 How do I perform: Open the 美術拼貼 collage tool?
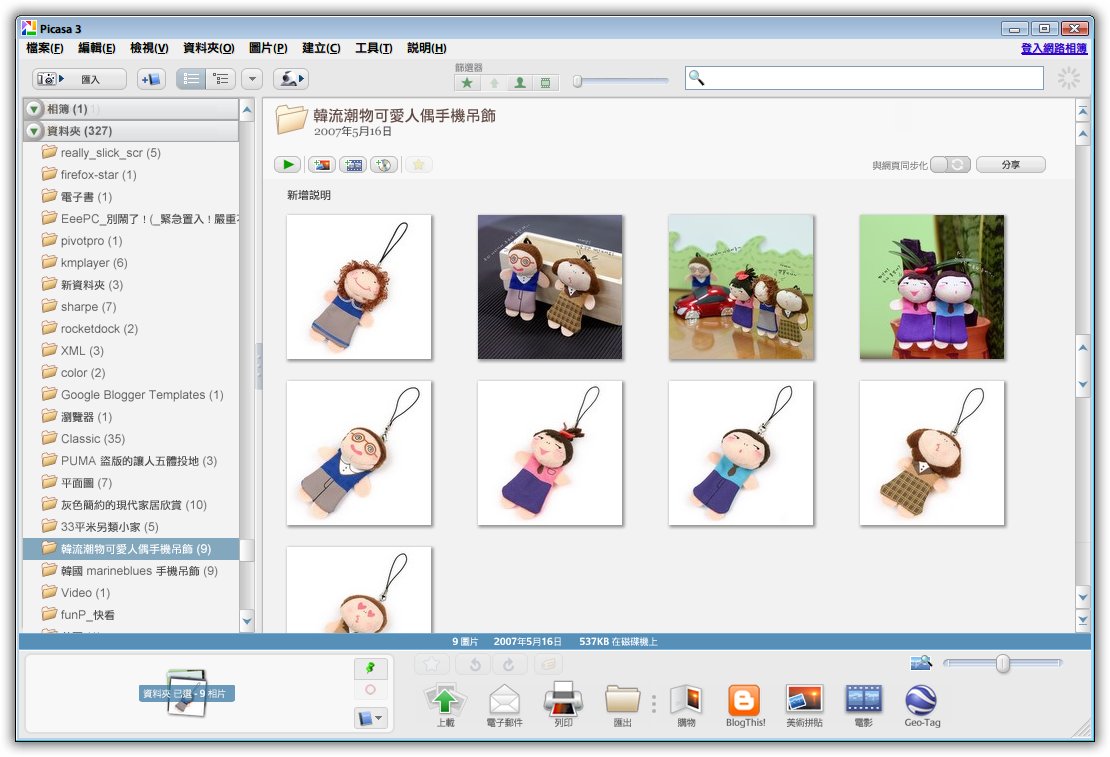click(x=803, y=700)
